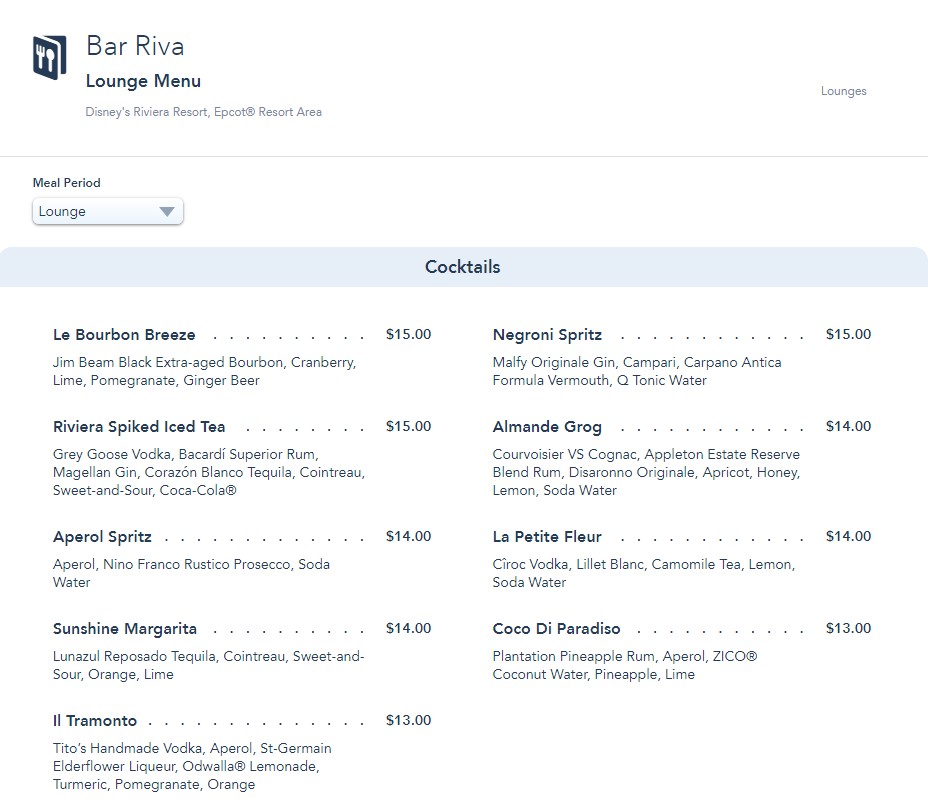
Task: Click the dropdown arrow beside Lounge
Action: coord(167,212)
